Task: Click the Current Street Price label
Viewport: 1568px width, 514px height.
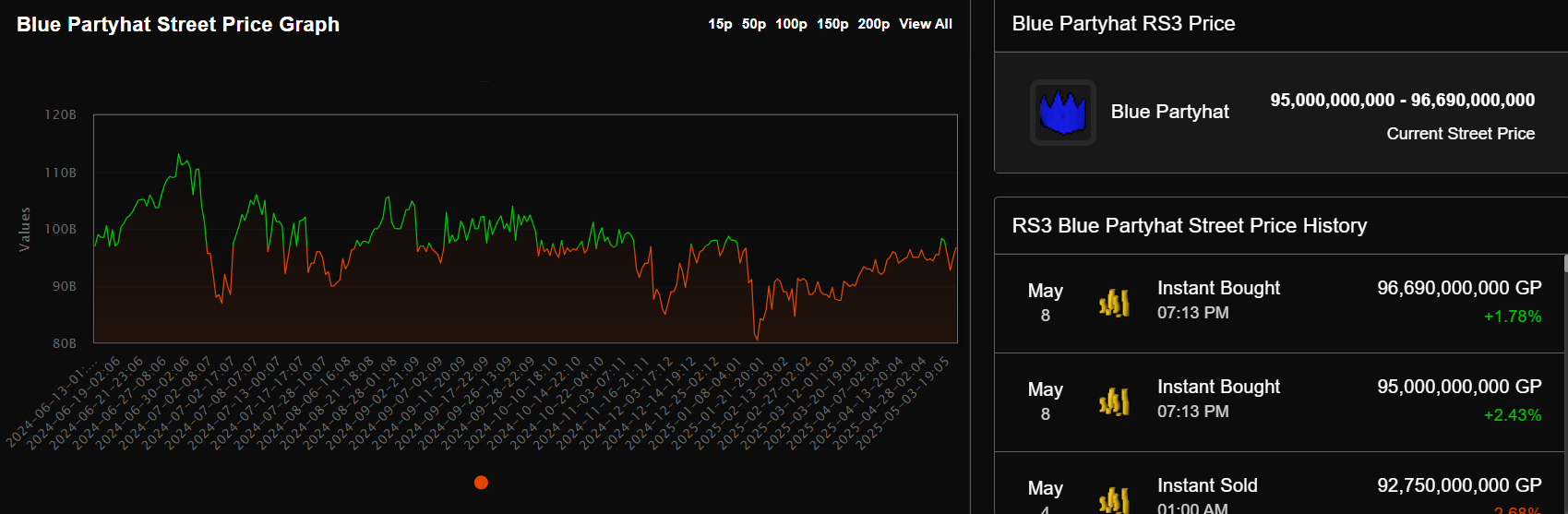Action: tap(1460, 134)
